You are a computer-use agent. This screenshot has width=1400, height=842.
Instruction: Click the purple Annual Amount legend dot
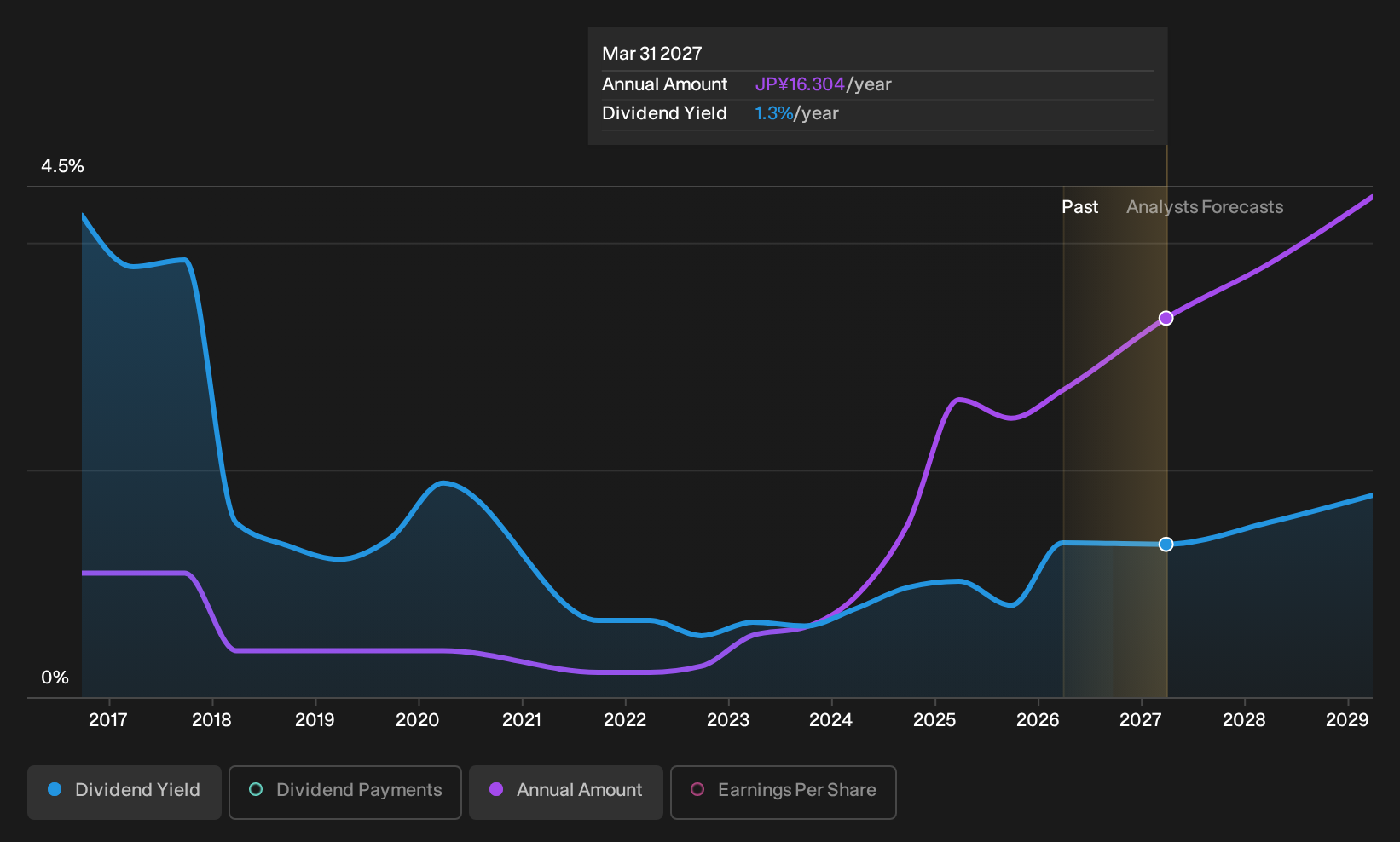click(x=496, y=790)
